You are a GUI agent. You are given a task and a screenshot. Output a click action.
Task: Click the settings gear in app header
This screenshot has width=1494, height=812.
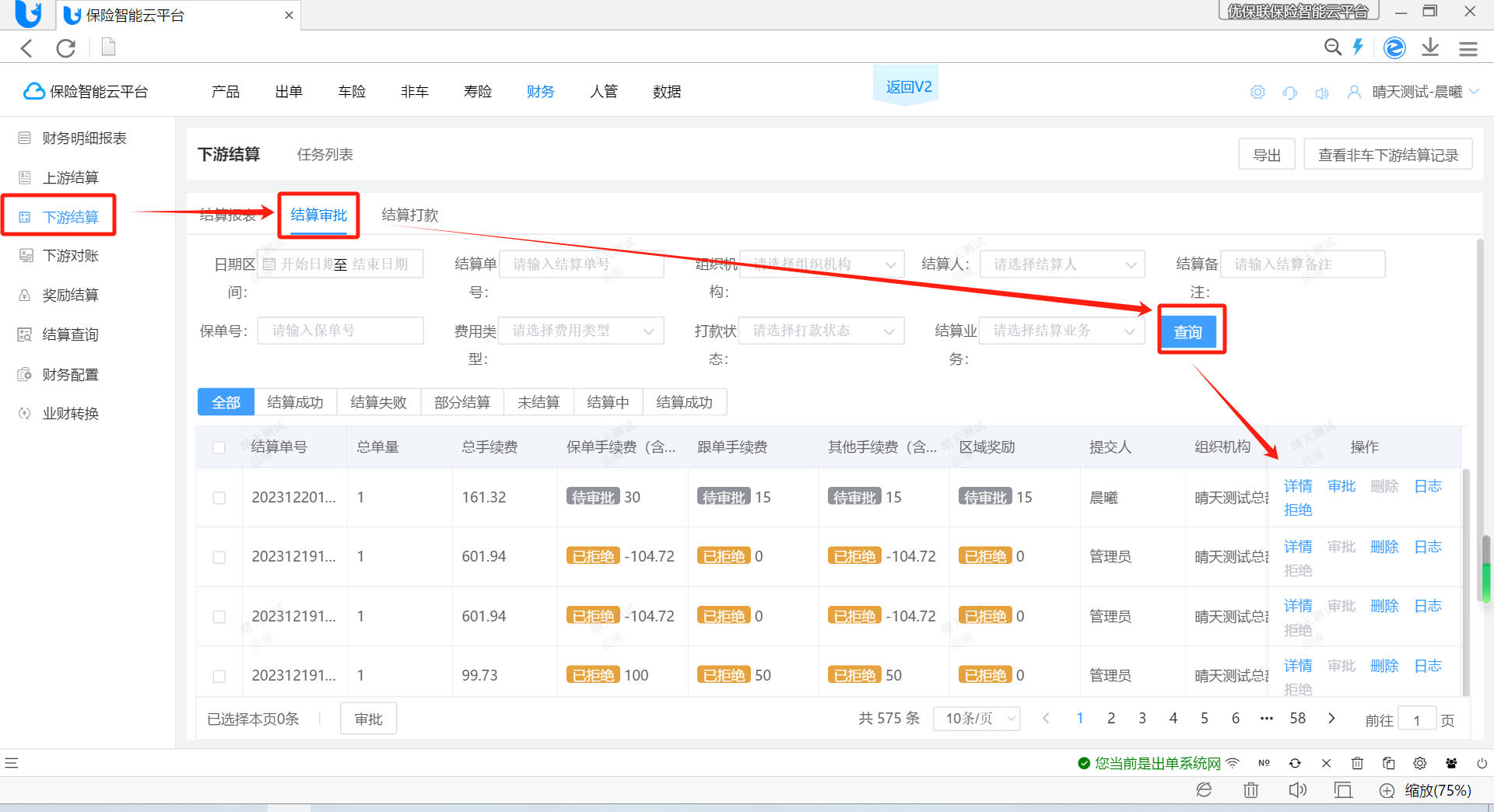[1257, 93]
